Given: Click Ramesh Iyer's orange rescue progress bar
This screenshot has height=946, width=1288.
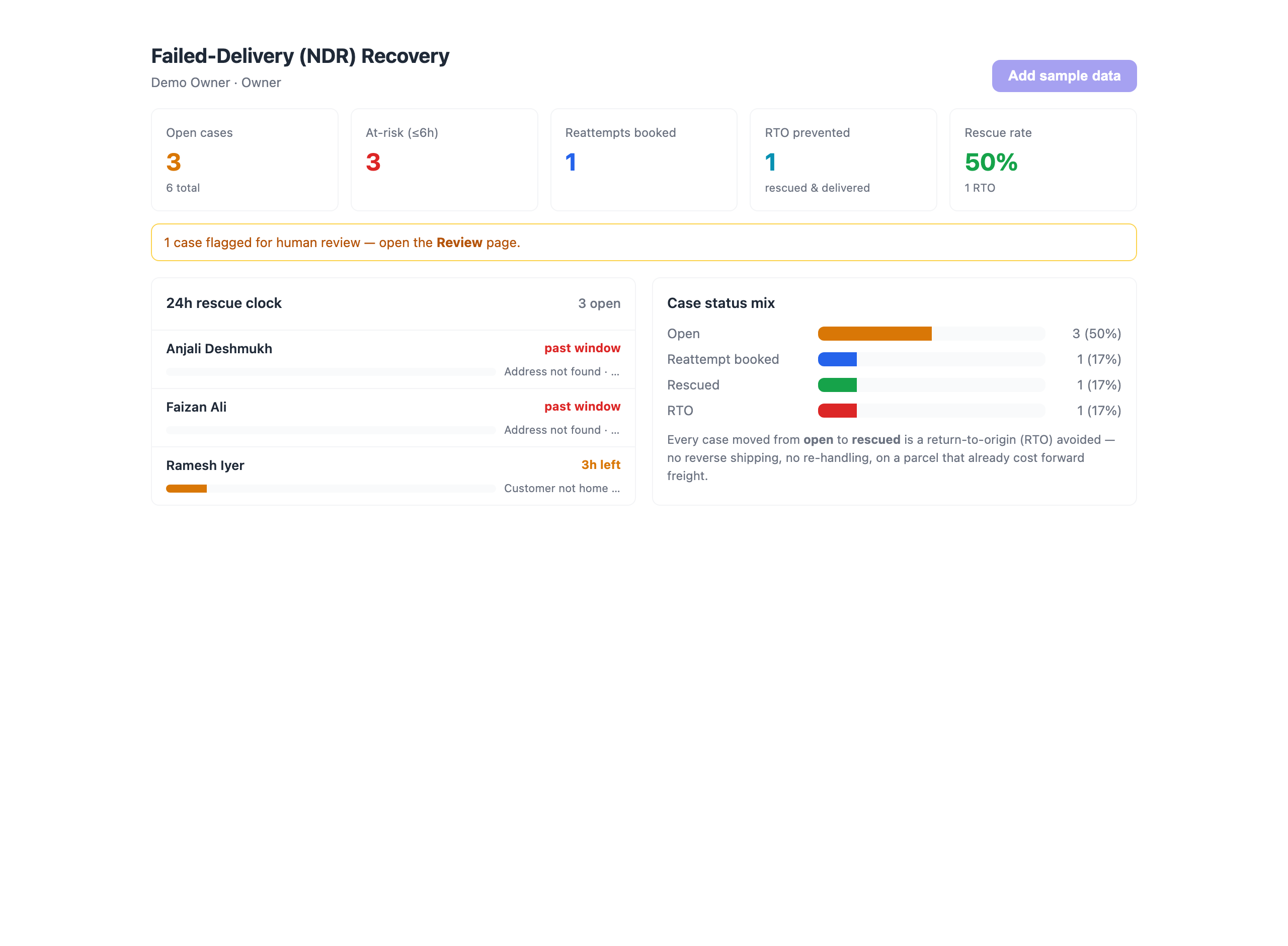Looking at the screenshot, I should point(186,489).
